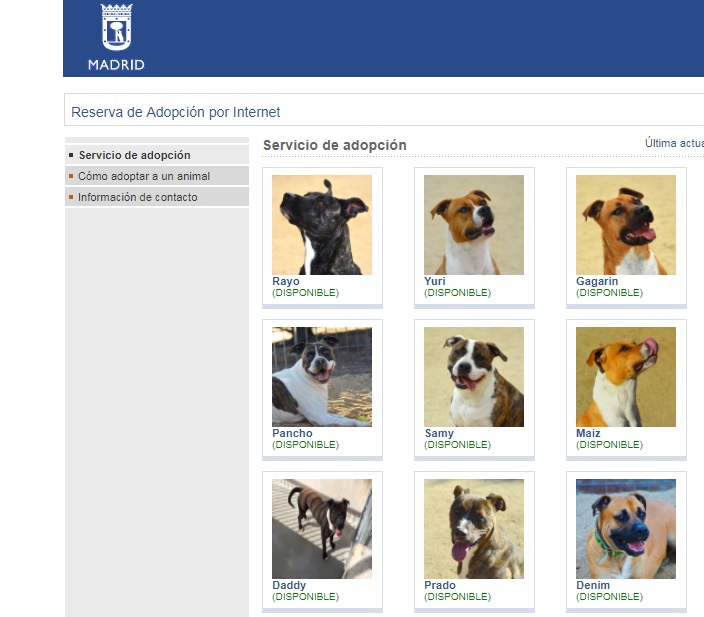Open Rayo's dog photo

(x=322, y=225)
